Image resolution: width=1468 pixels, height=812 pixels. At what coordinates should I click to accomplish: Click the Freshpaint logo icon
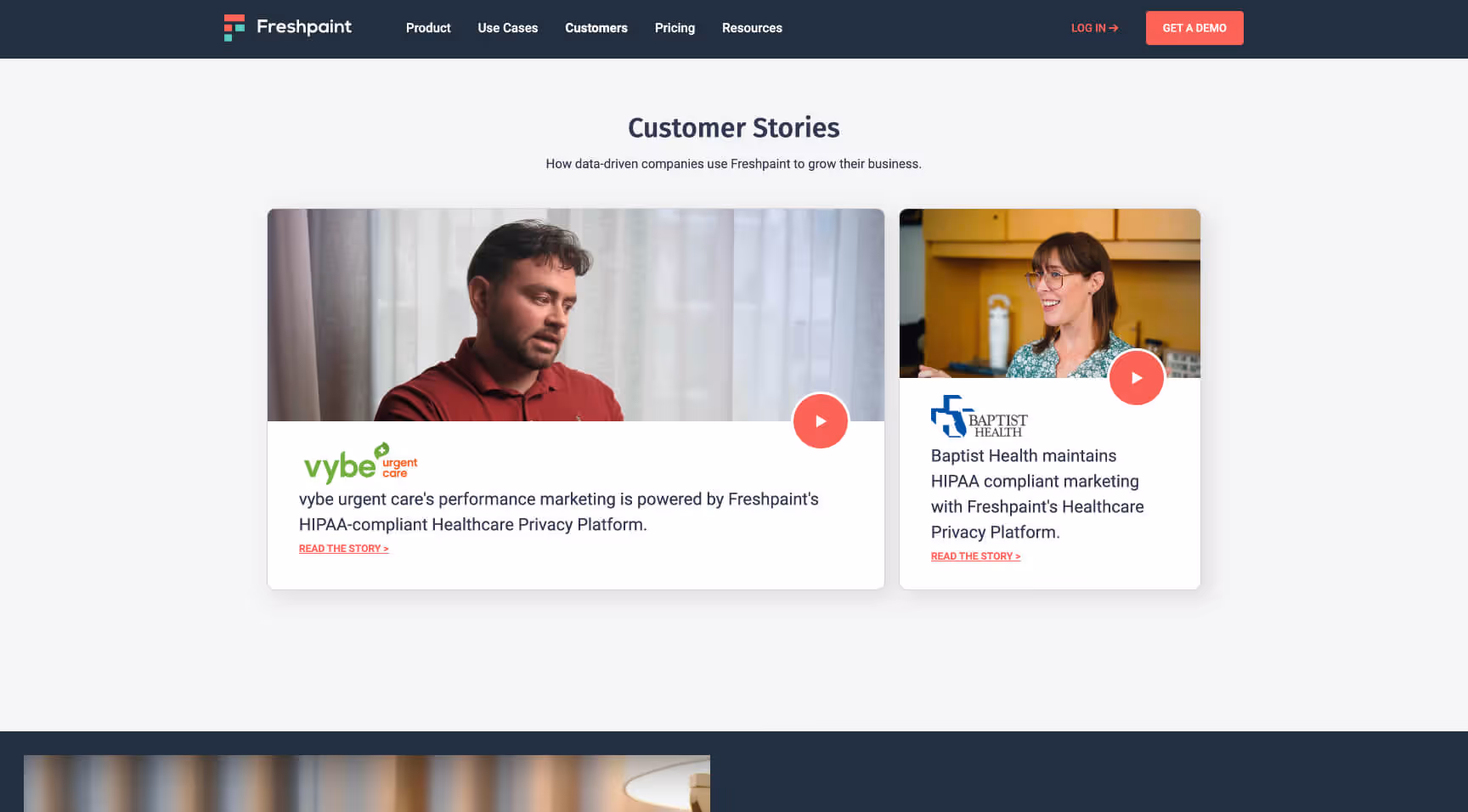234,27
